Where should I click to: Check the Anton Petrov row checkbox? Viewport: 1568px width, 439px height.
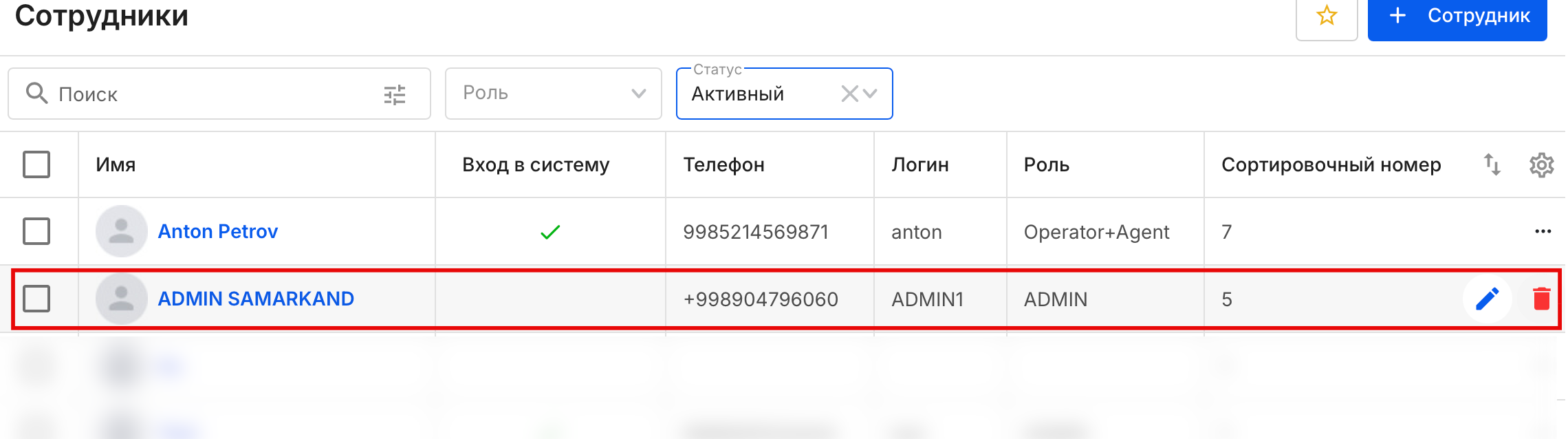pos(36,231)
